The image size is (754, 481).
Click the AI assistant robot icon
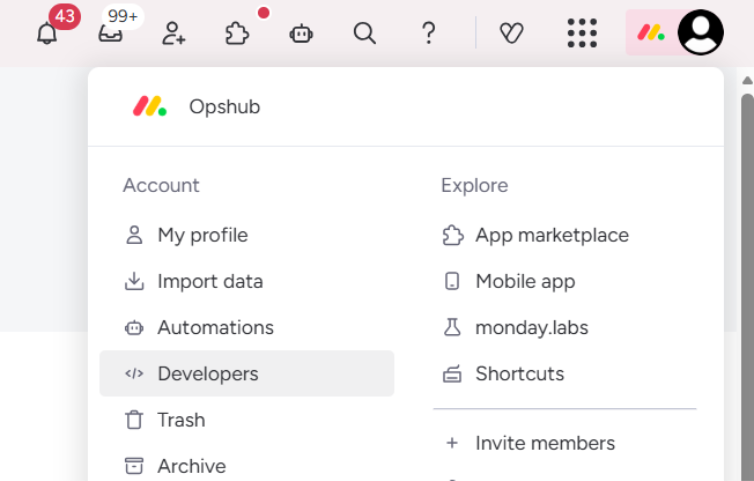(301, 34)
